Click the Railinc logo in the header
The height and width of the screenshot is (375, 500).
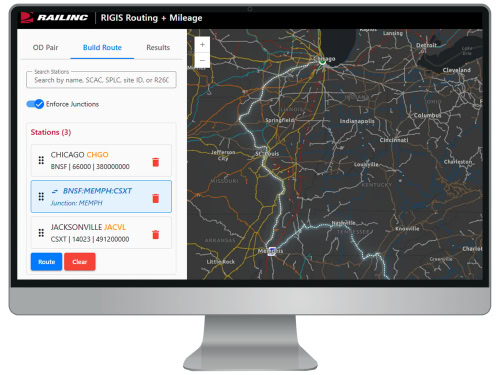54,18
